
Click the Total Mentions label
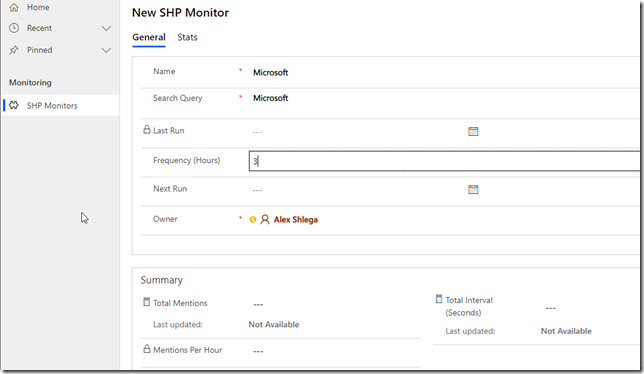coord(180,303)
